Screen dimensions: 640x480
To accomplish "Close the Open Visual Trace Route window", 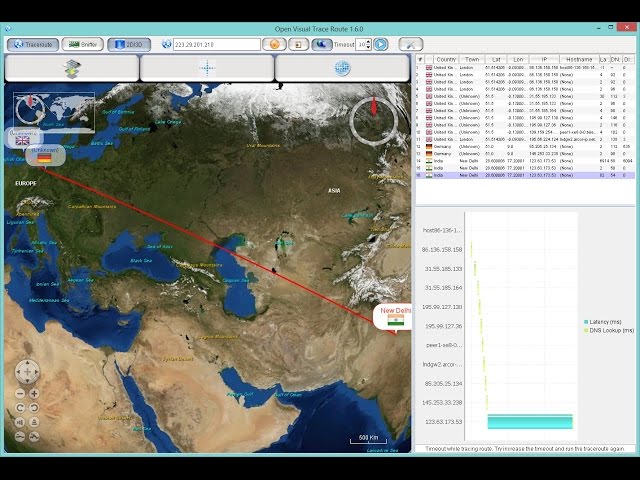I will [627, 27].
